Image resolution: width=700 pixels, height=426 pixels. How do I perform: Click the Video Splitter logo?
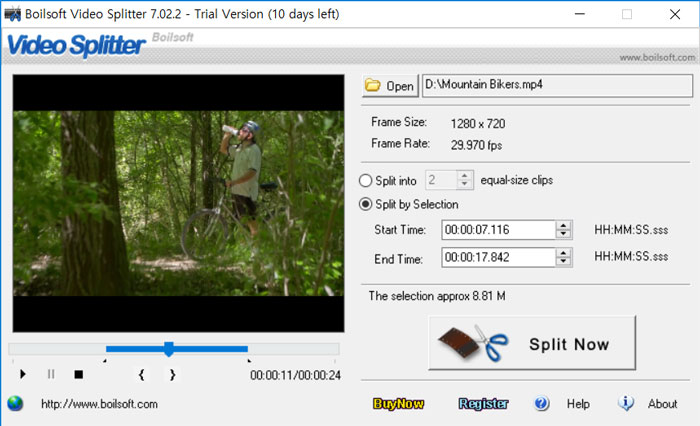pos(76,46)
